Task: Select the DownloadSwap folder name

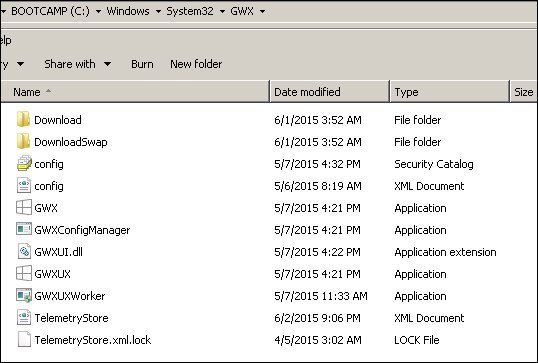Action: [71, 142]
